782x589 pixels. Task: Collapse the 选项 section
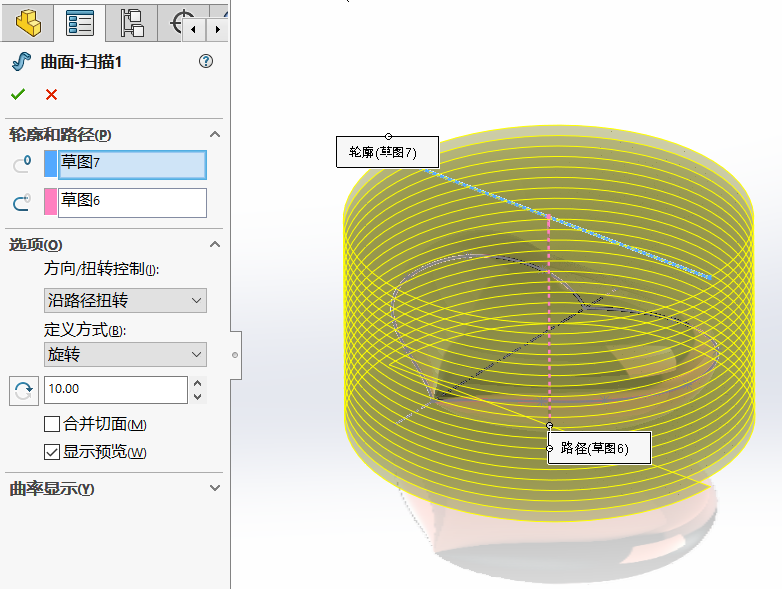point(215,244)
